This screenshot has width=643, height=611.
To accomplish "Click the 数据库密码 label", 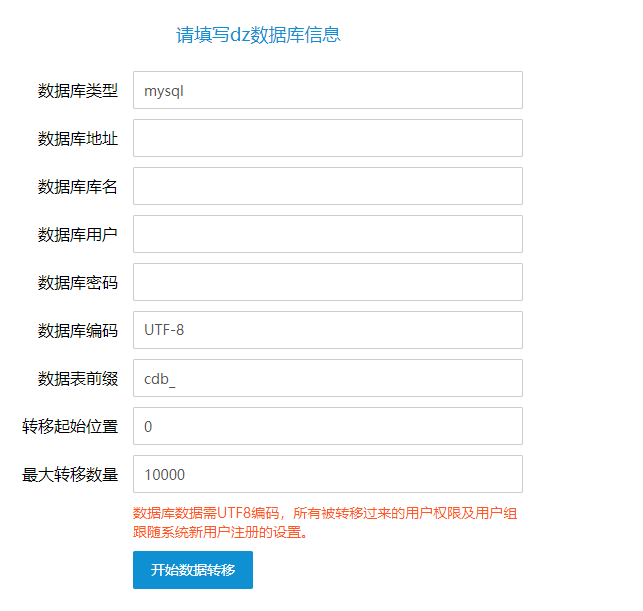I will tap(78, 283).
